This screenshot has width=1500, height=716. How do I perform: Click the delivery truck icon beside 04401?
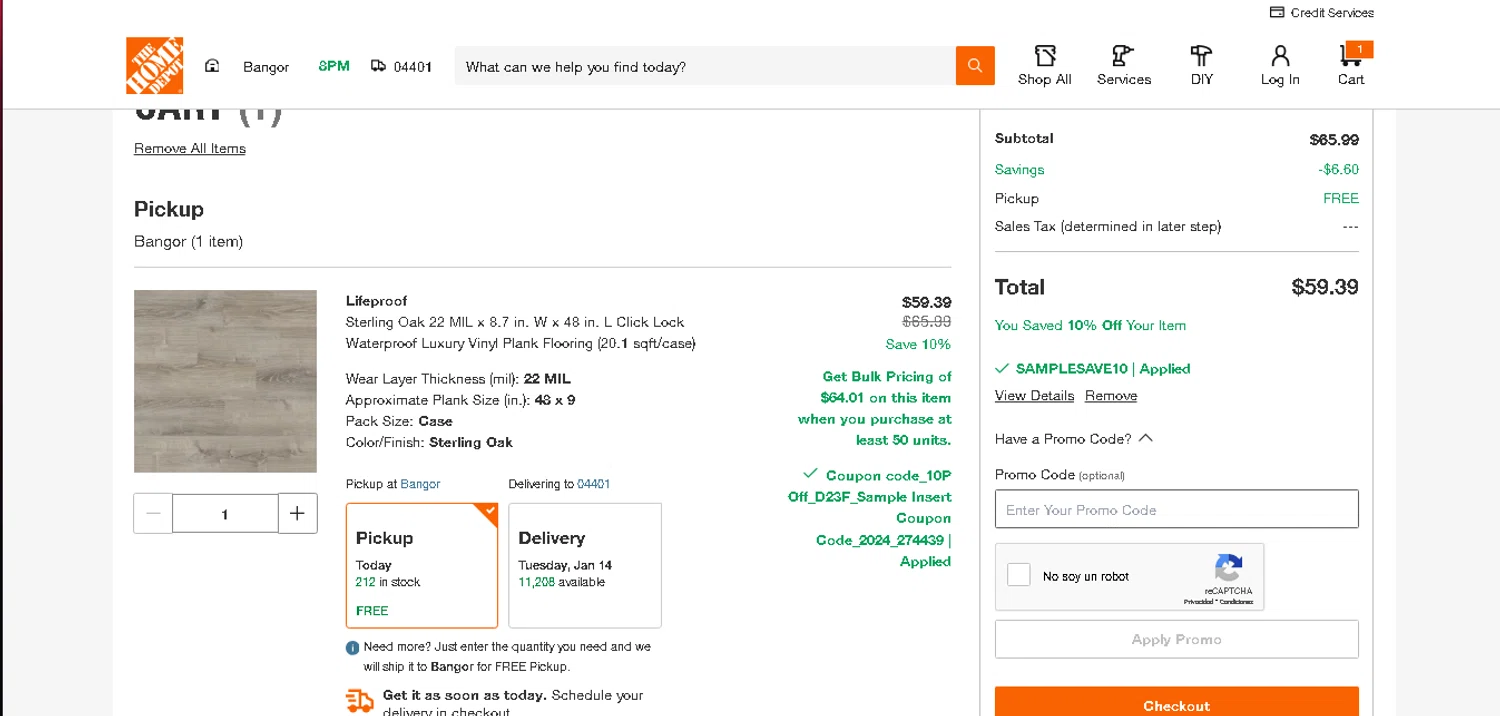(378, 66)
